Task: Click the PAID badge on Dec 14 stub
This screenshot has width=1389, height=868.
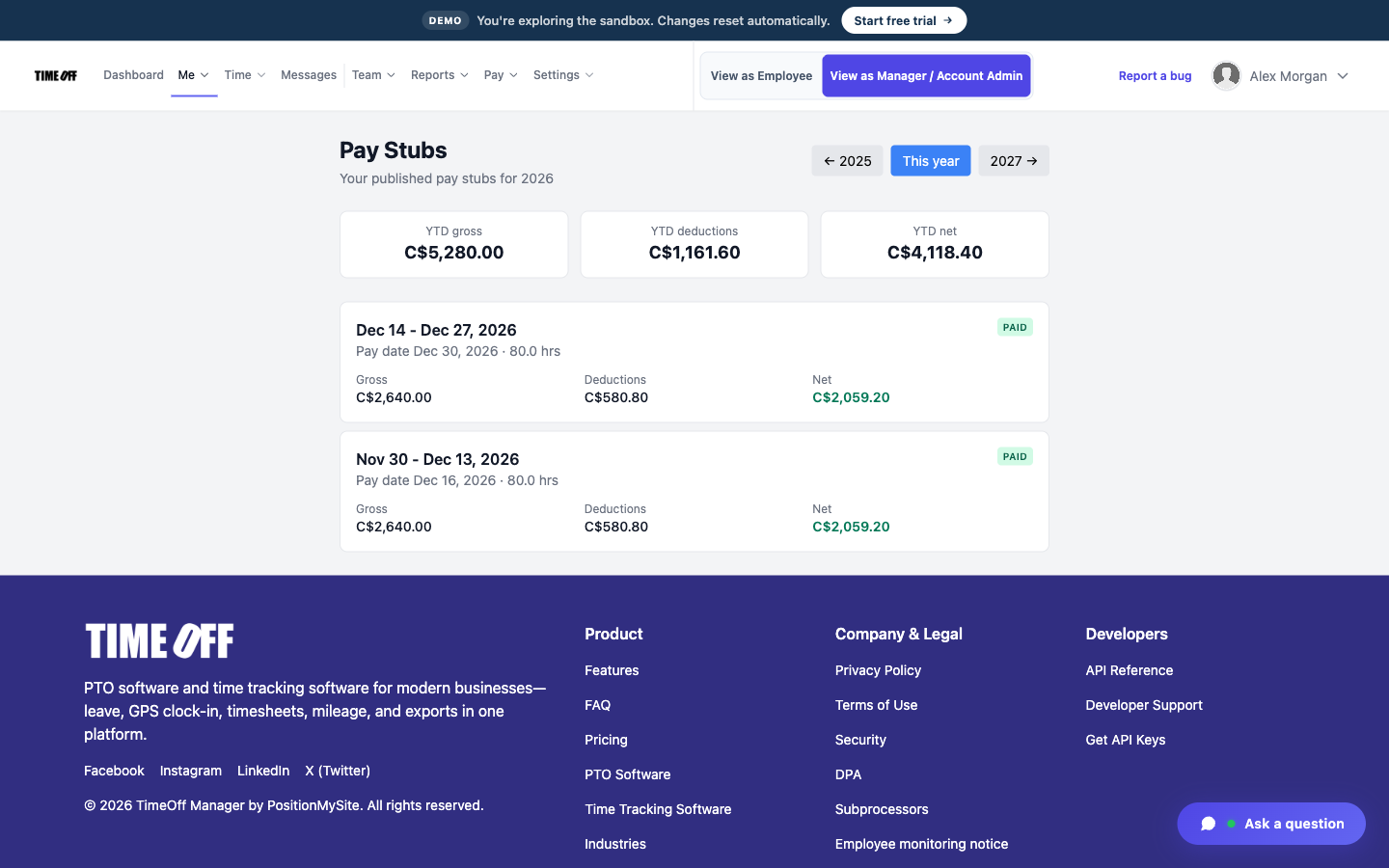Action: tap(1015, 328)
